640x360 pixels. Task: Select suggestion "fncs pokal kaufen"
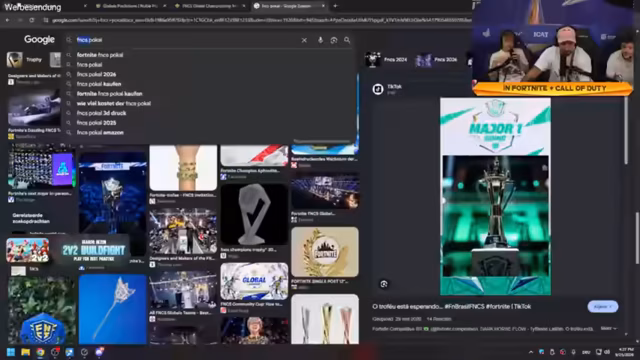tap(99, 84)
